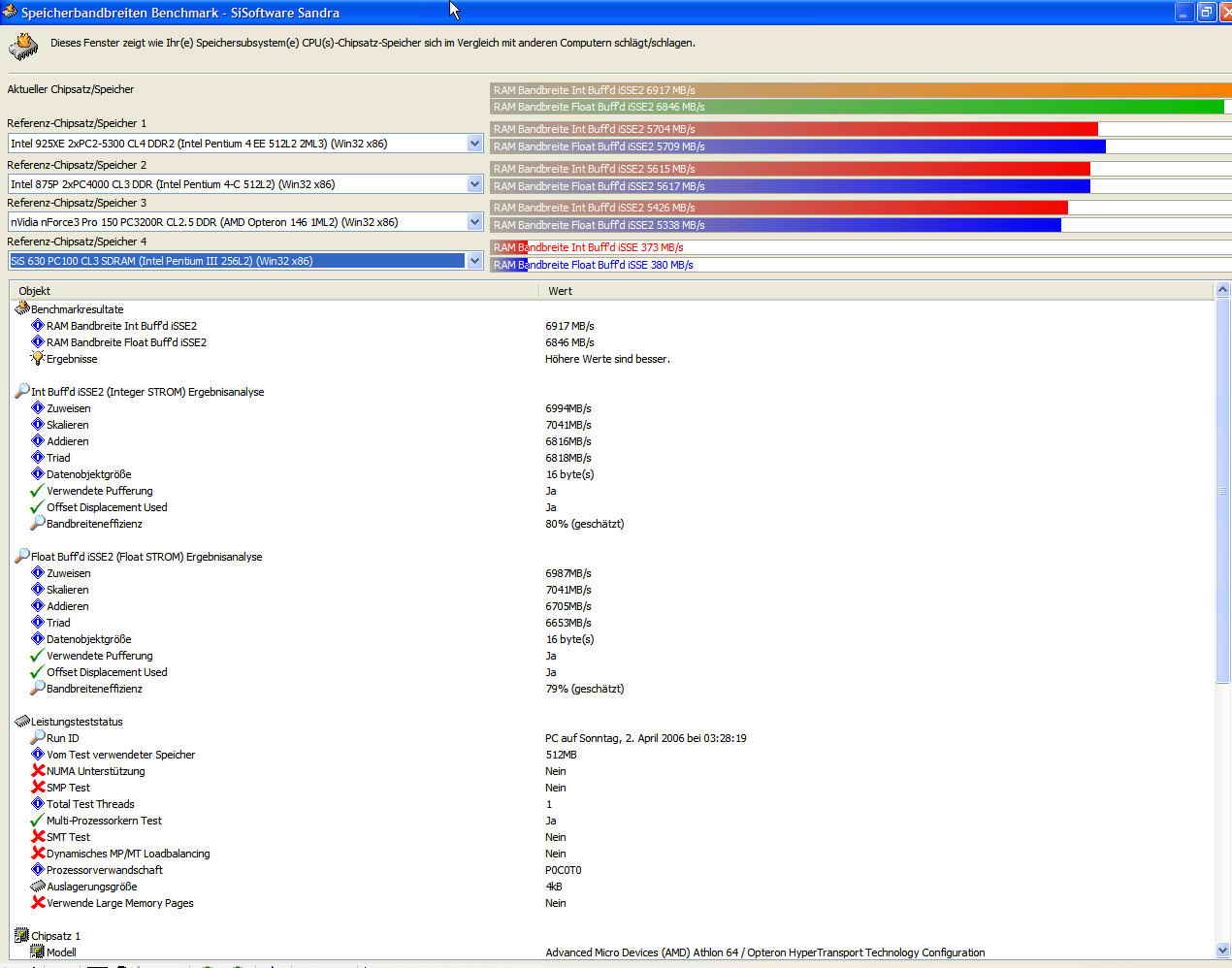This screenshot has width=1232, height=968.
Task: Click the SiSoftware Sandra title bar icon
Action: [10, 12]
